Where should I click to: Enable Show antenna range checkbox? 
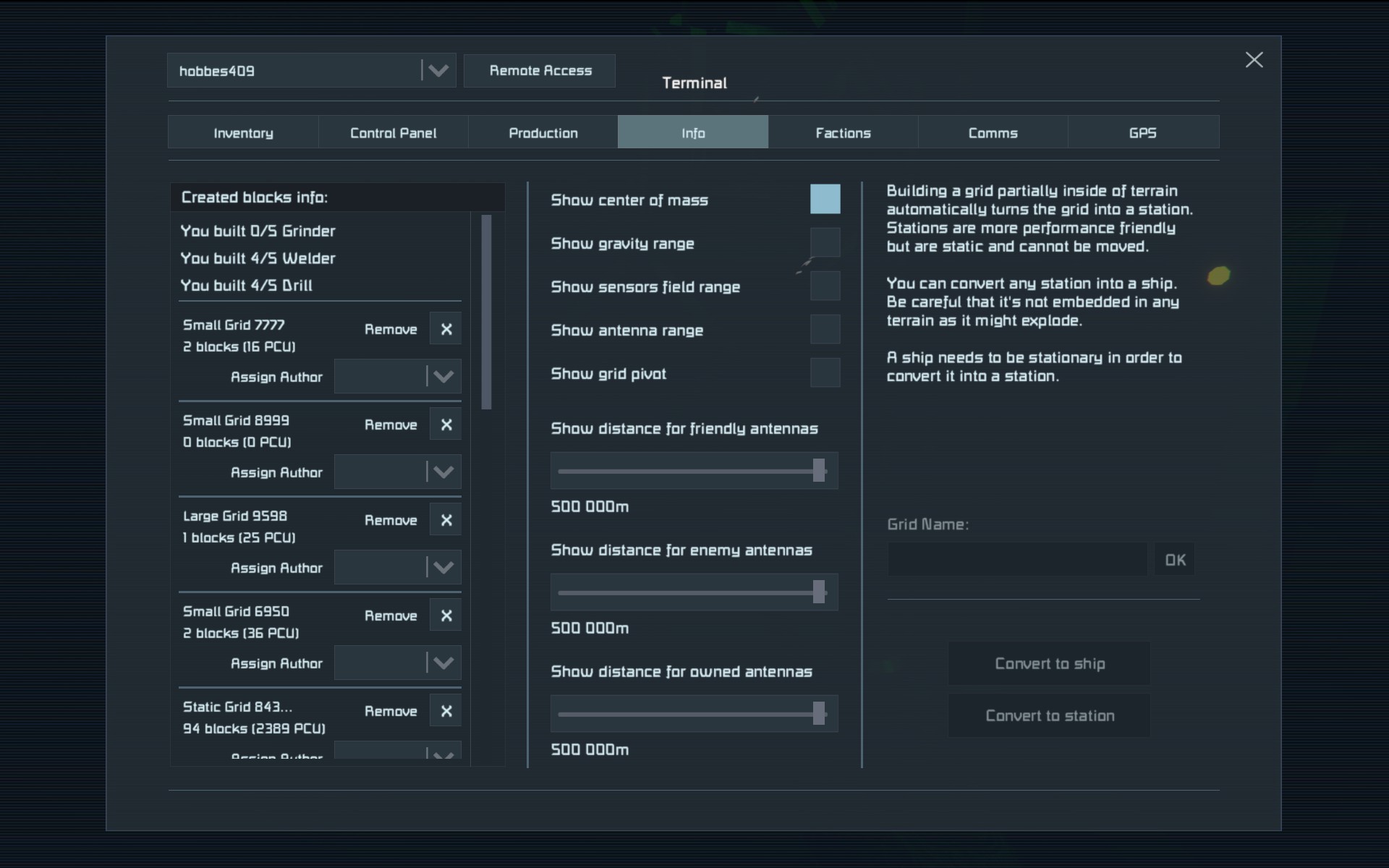point(825,330)
